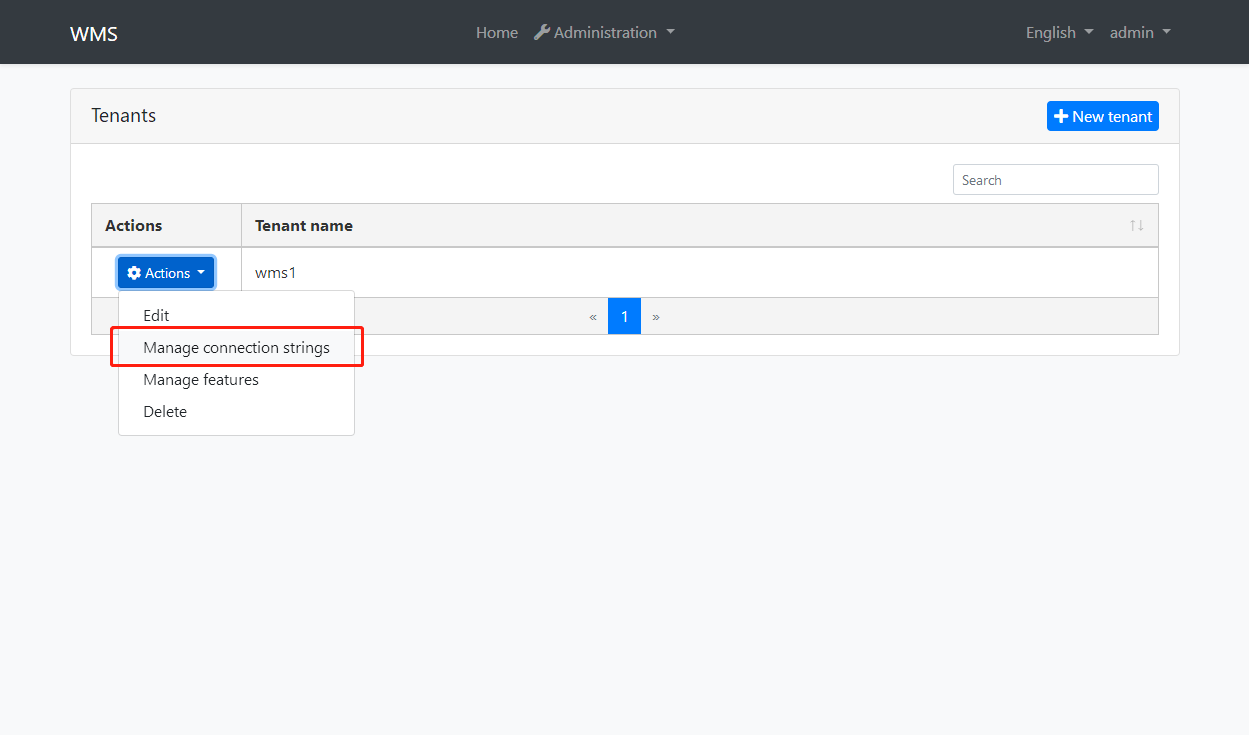The image size is (1249, 735).
Task: Click the next page chevron in pagination
Action: [656, 316]
